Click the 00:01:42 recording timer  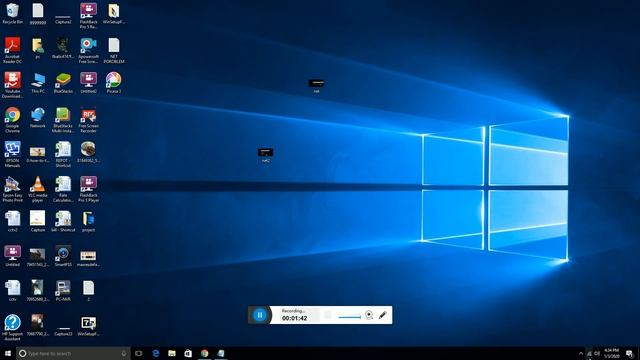click(294, 318)
